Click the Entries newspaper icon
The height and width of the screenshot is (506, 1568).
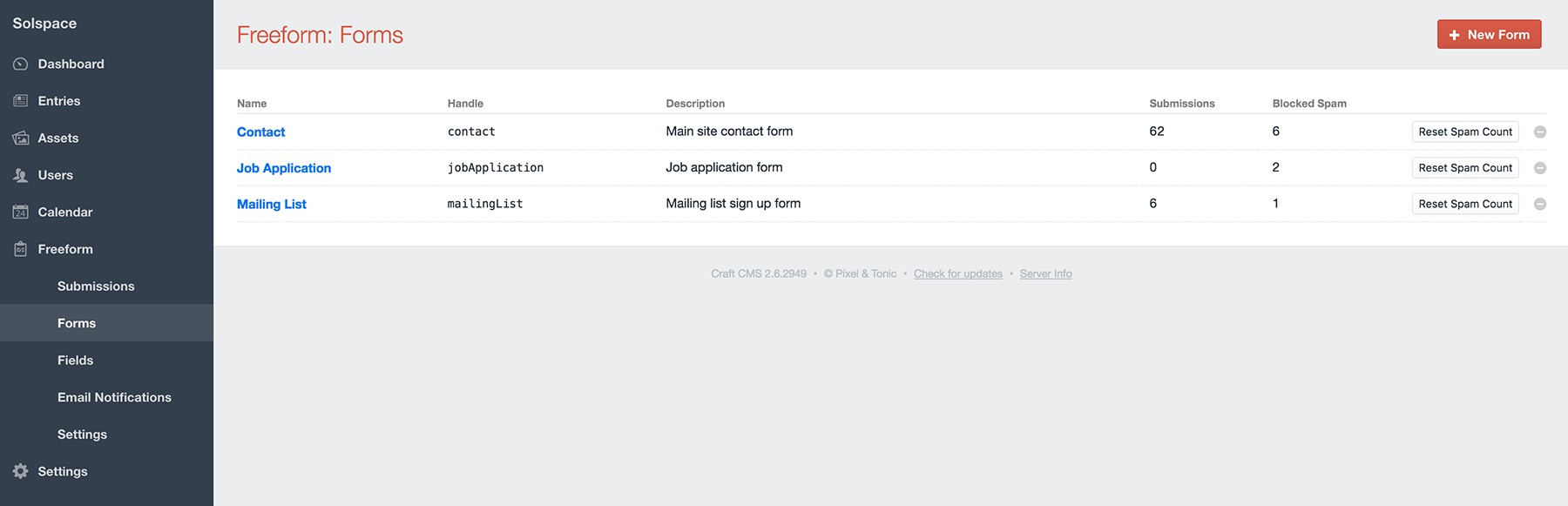point(21,101)
